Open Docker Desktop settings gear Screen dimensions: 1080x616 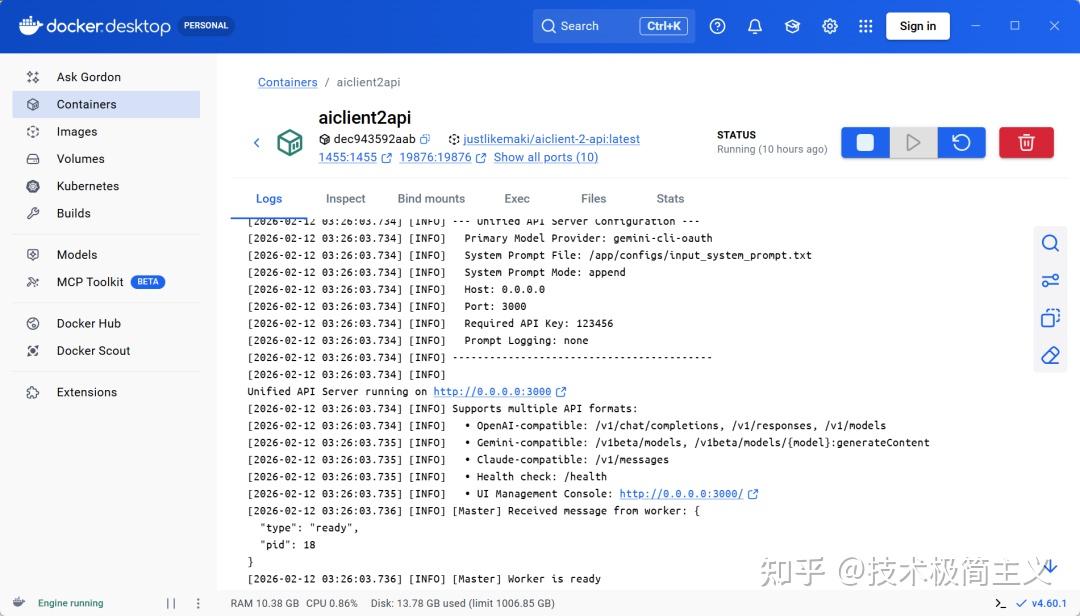pyautogui.click(x=830, y=27)
